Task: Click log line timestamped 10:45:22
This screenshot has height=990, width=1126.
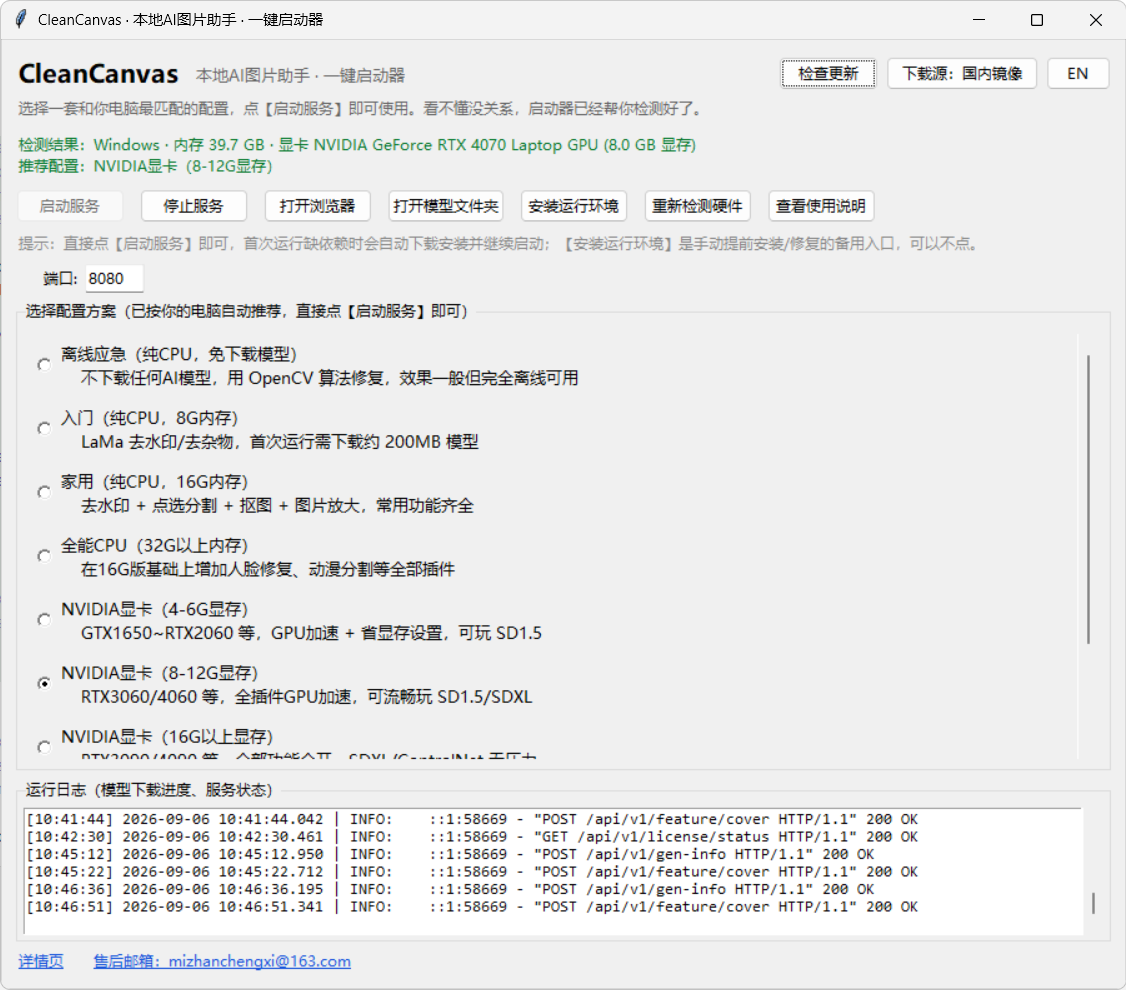Action: 472,872
